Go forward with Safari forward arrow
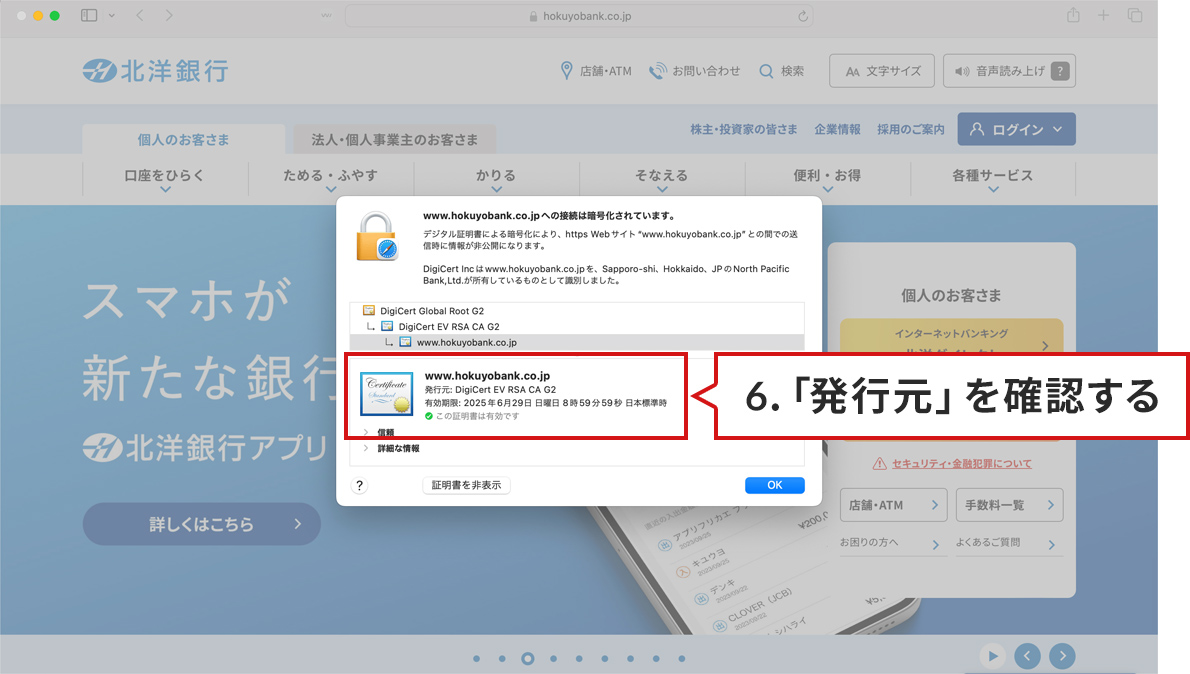Image resolution: width=1190 pixels, height=674 pixels. tap(168, 15)
